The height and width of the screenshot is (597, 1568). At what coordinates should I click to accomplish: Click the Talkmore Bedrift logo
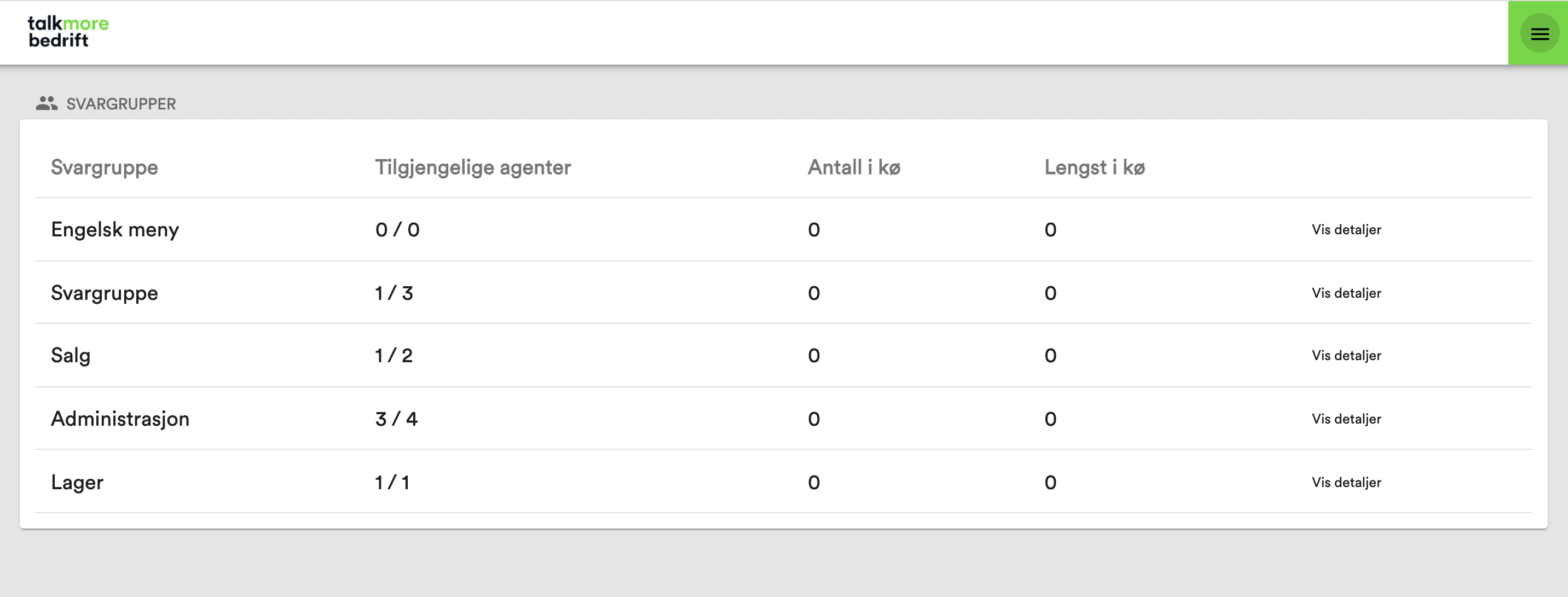(68, 32)
